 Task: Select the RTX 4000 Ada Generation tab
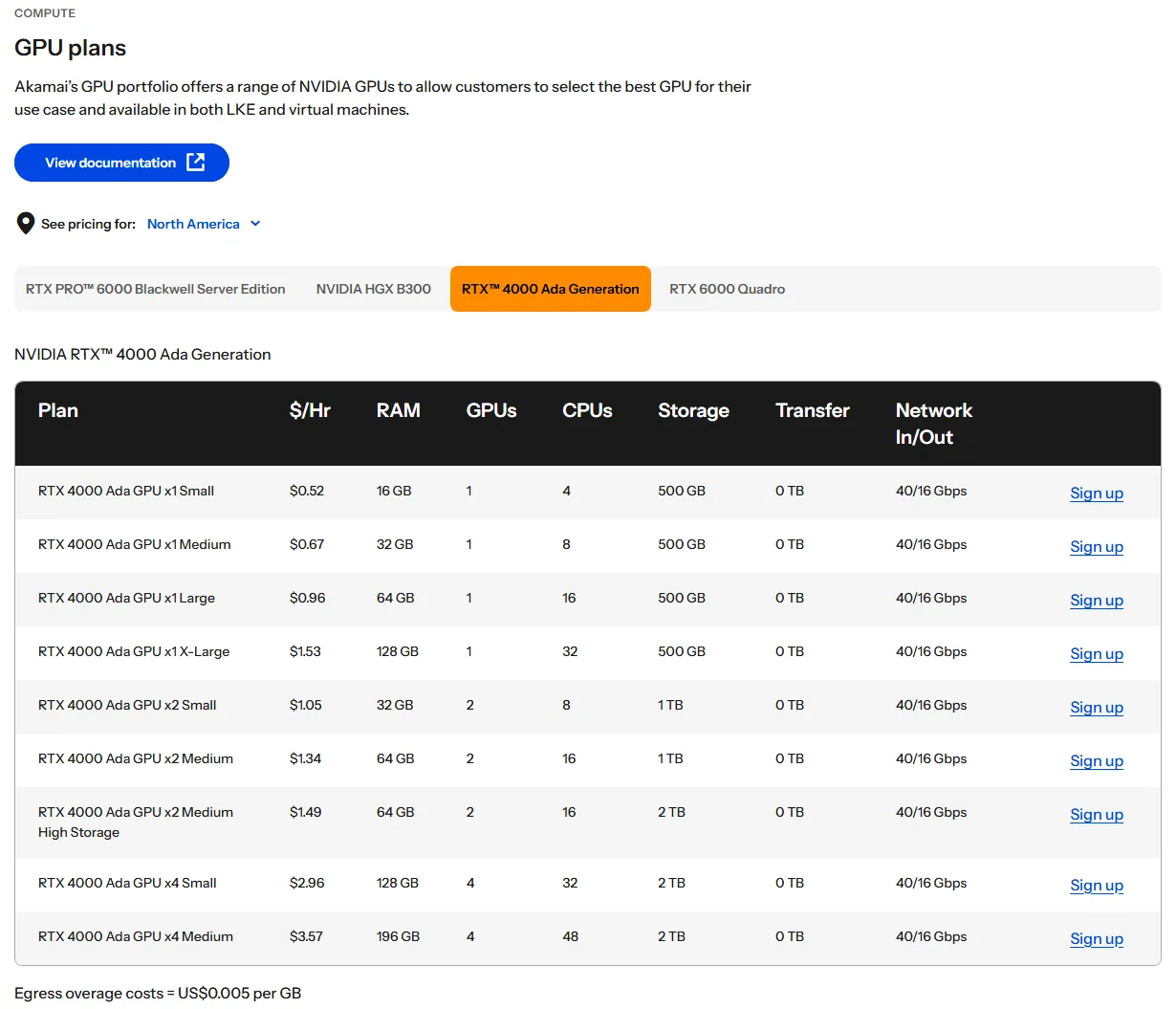551,289
